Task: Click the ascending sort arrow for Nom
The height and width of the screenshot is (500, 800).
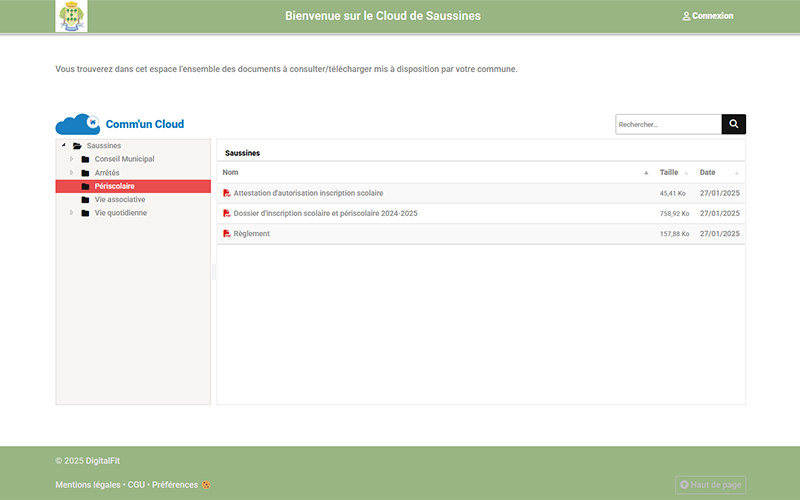Action: coord(646,173)
